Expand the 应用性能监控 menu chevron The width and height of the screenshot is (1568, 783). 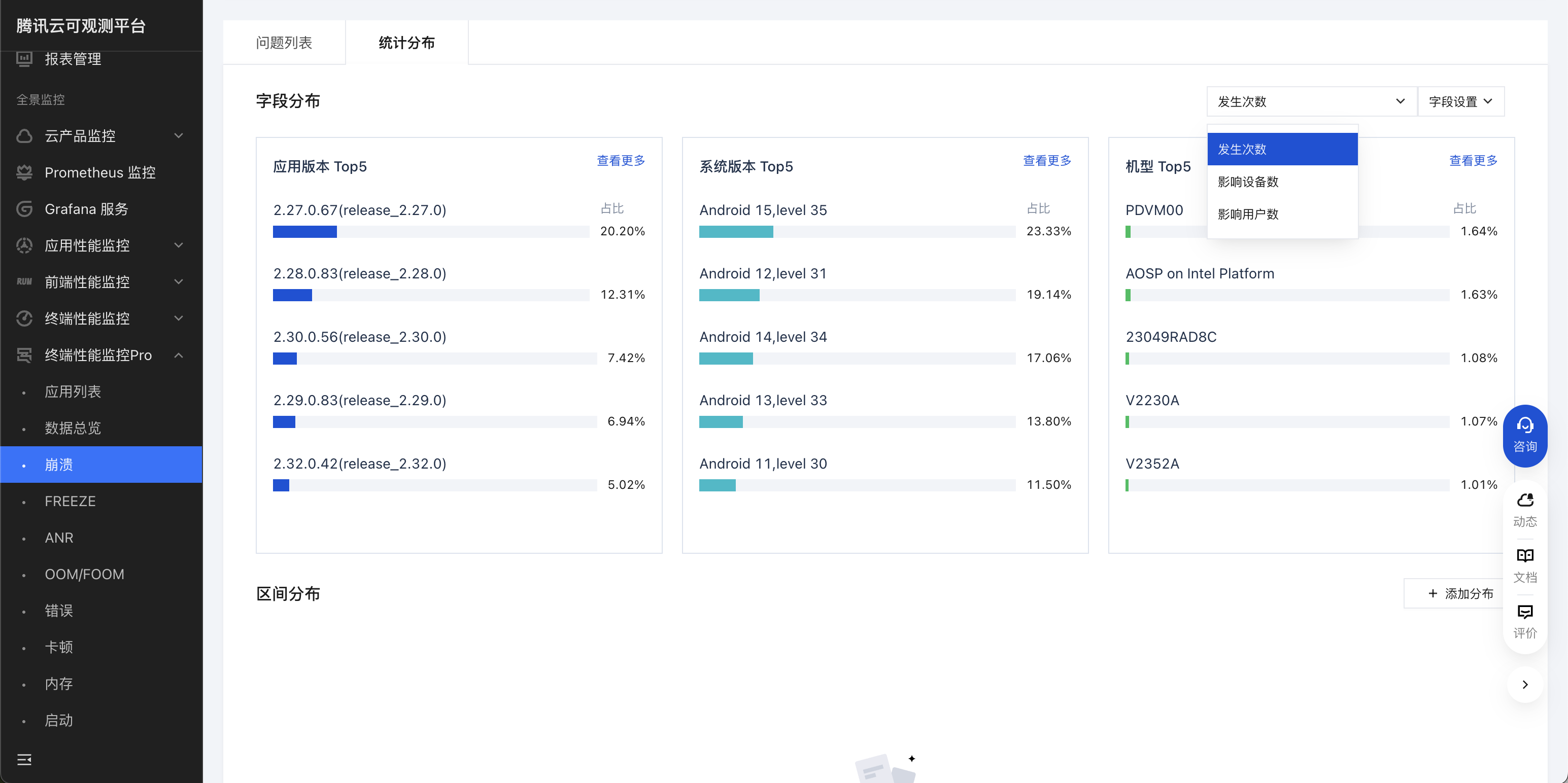(178, 245)
